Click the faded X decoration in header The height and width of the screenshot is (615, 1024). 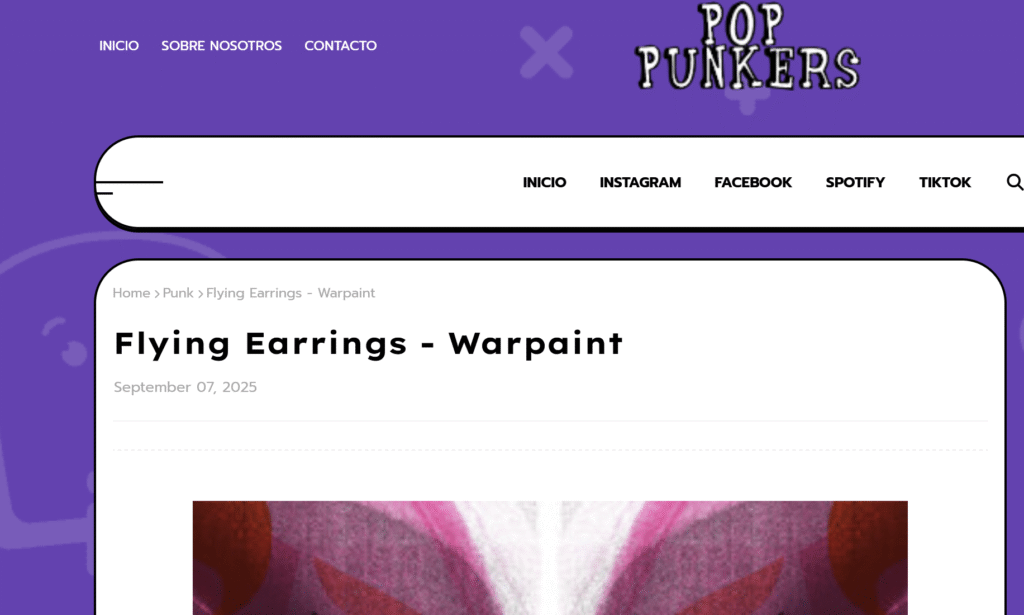tap(547, 52)
